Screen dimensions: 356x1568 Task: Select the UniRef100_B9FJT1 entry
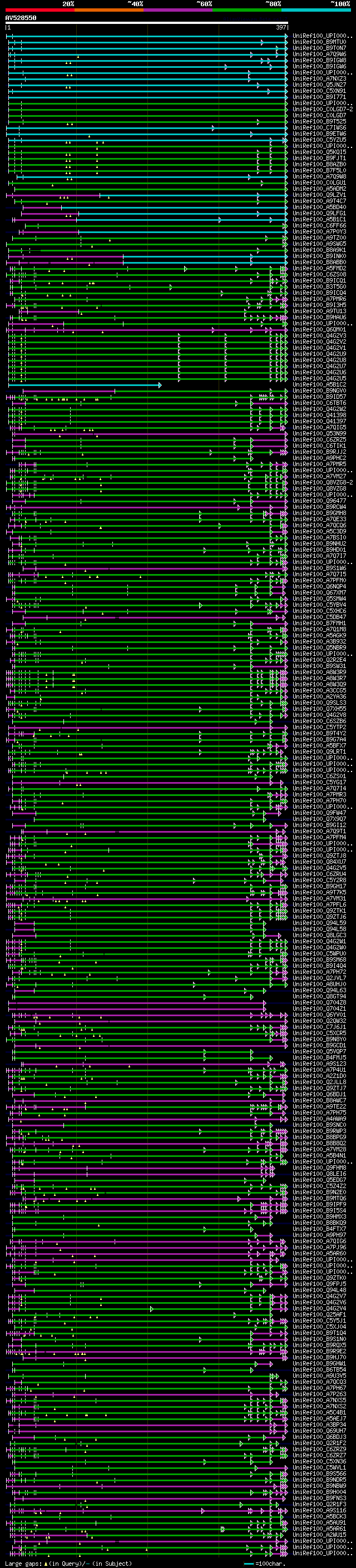click(x=319, y=159)
